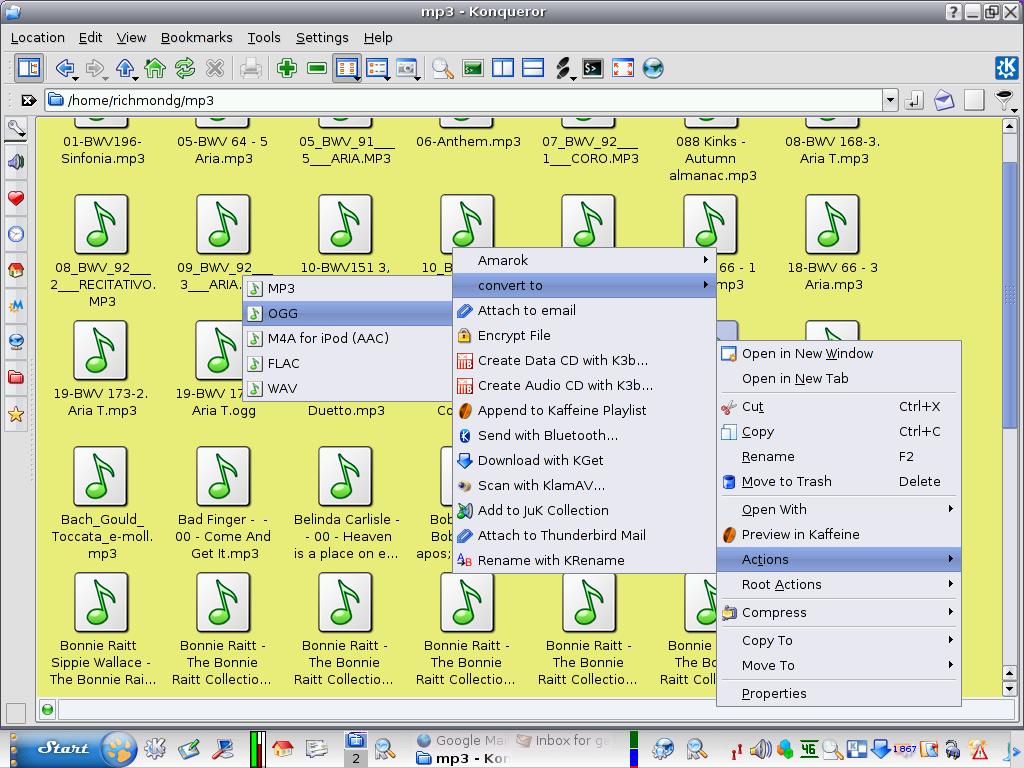1024x768 pixels.
Task: Select file 01-BWV196-Sinfonia.mp3
Action: 103,142
